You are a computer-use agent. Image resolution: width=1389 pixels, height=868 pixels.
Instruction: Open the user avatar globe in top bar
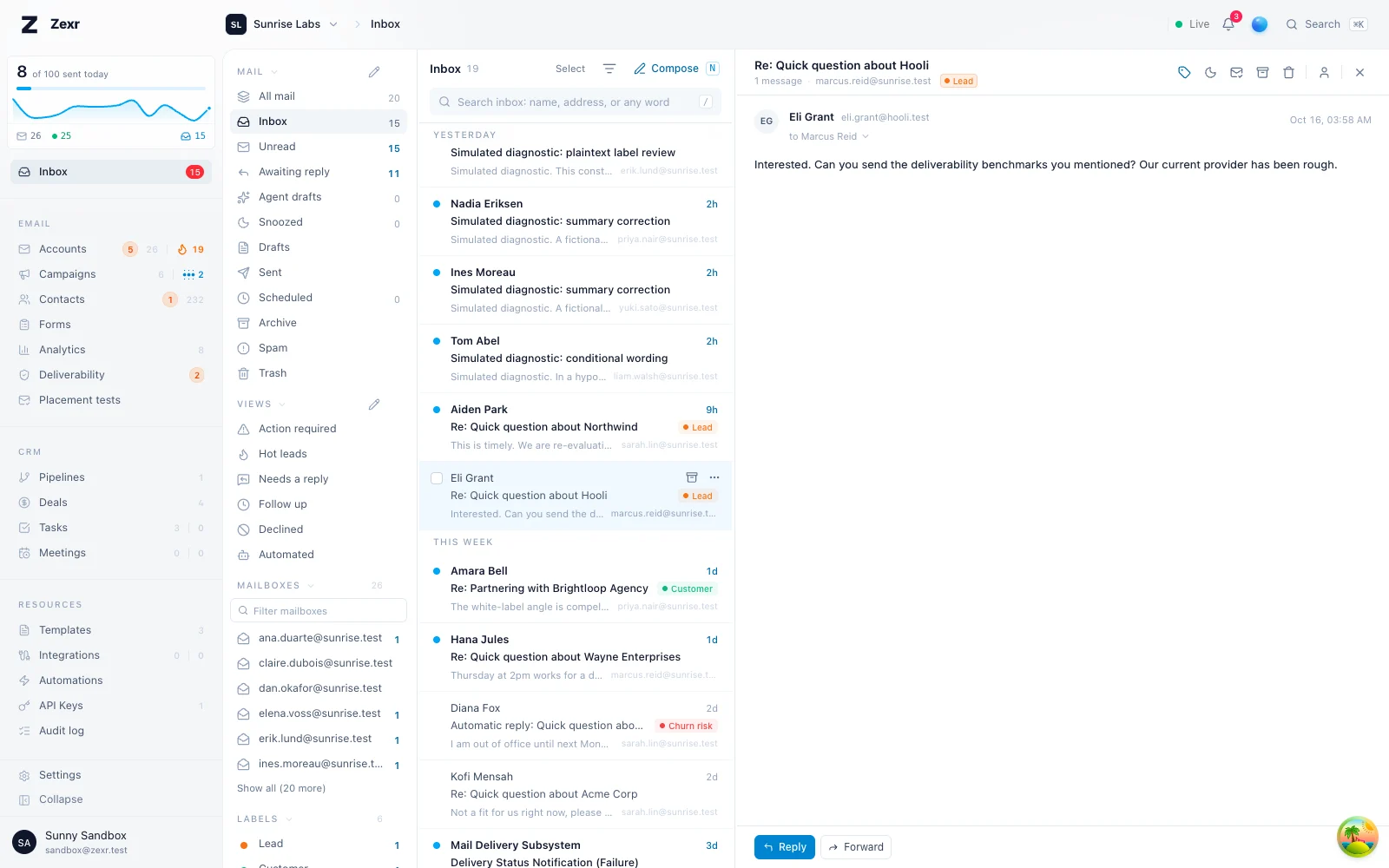[1260, 24]
